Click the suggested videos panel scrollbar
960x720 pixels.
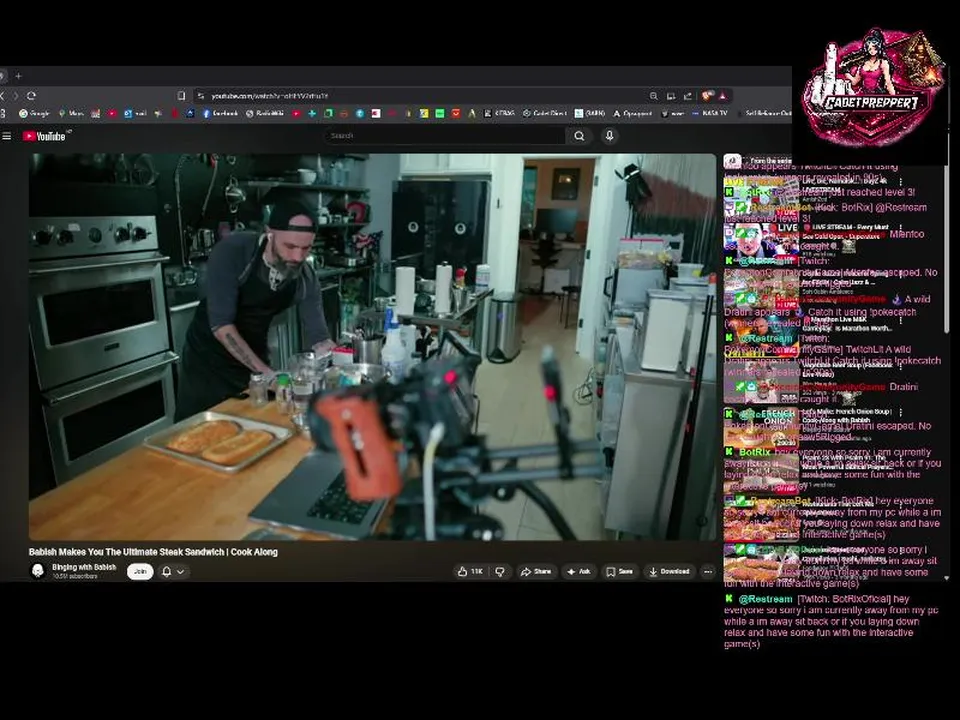click(947, 251)
